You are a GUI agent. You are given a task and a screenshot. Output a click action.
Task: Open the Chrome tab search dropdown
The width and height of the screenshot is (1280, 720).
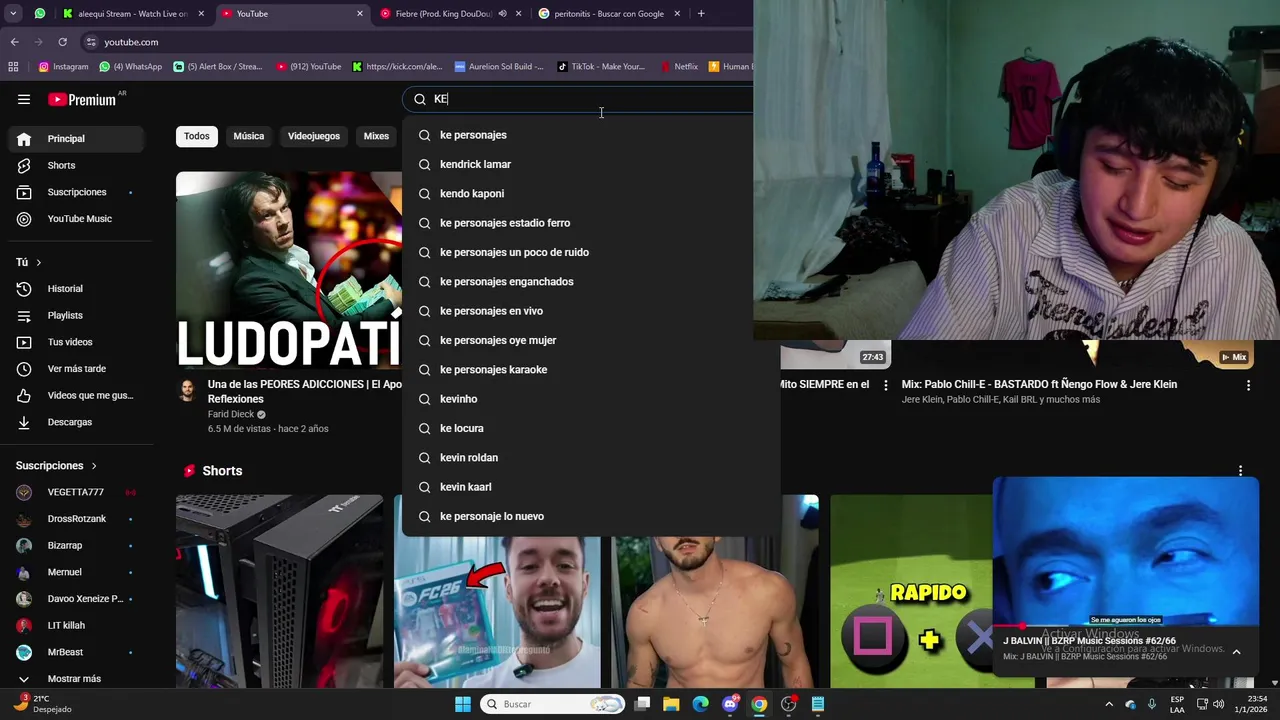pyautogui.click(x=14, y=14)
